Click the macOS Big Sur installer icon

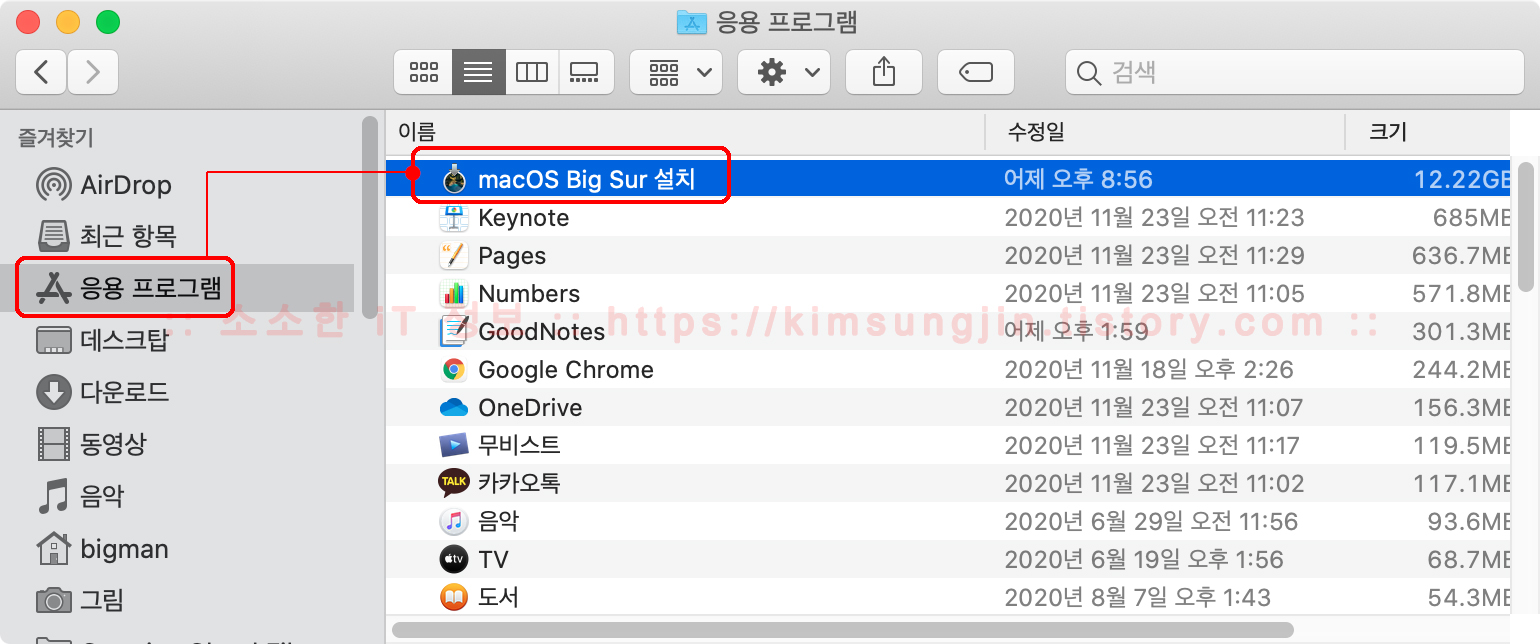click(x=454, y=180)
